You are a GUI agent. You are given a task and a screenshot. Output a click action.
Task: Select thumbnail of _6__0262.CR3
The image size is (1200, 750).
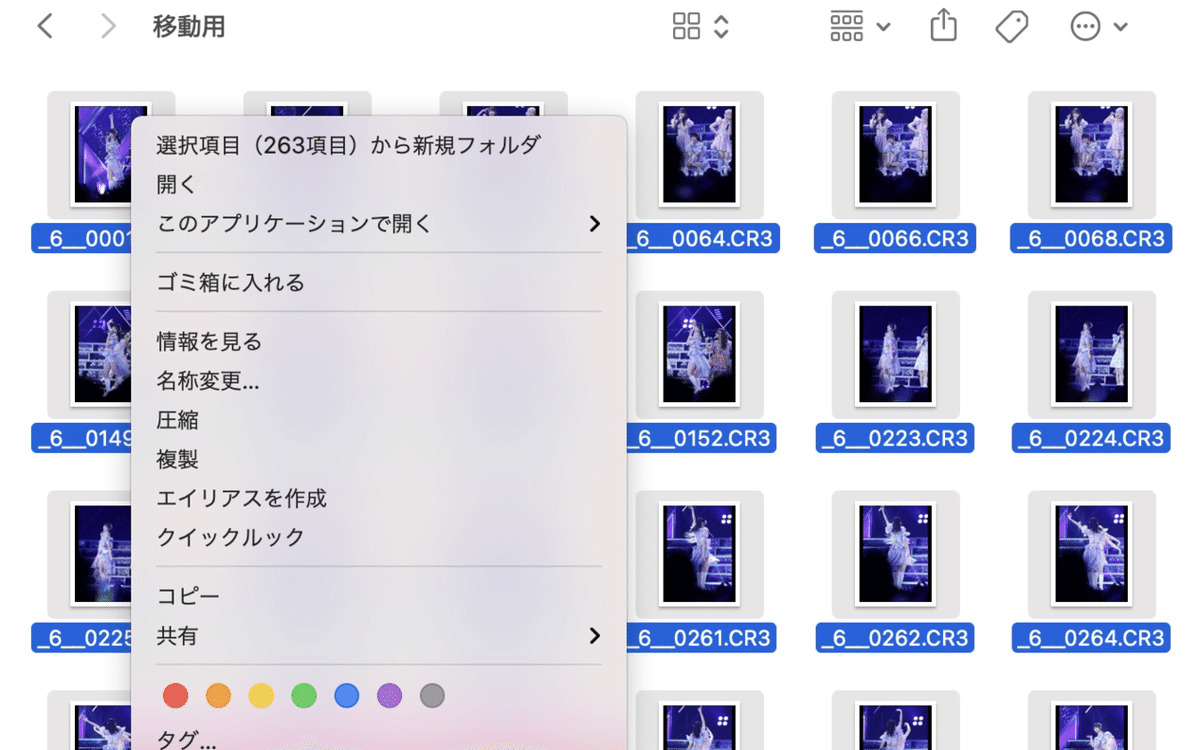tap(896, 554)
